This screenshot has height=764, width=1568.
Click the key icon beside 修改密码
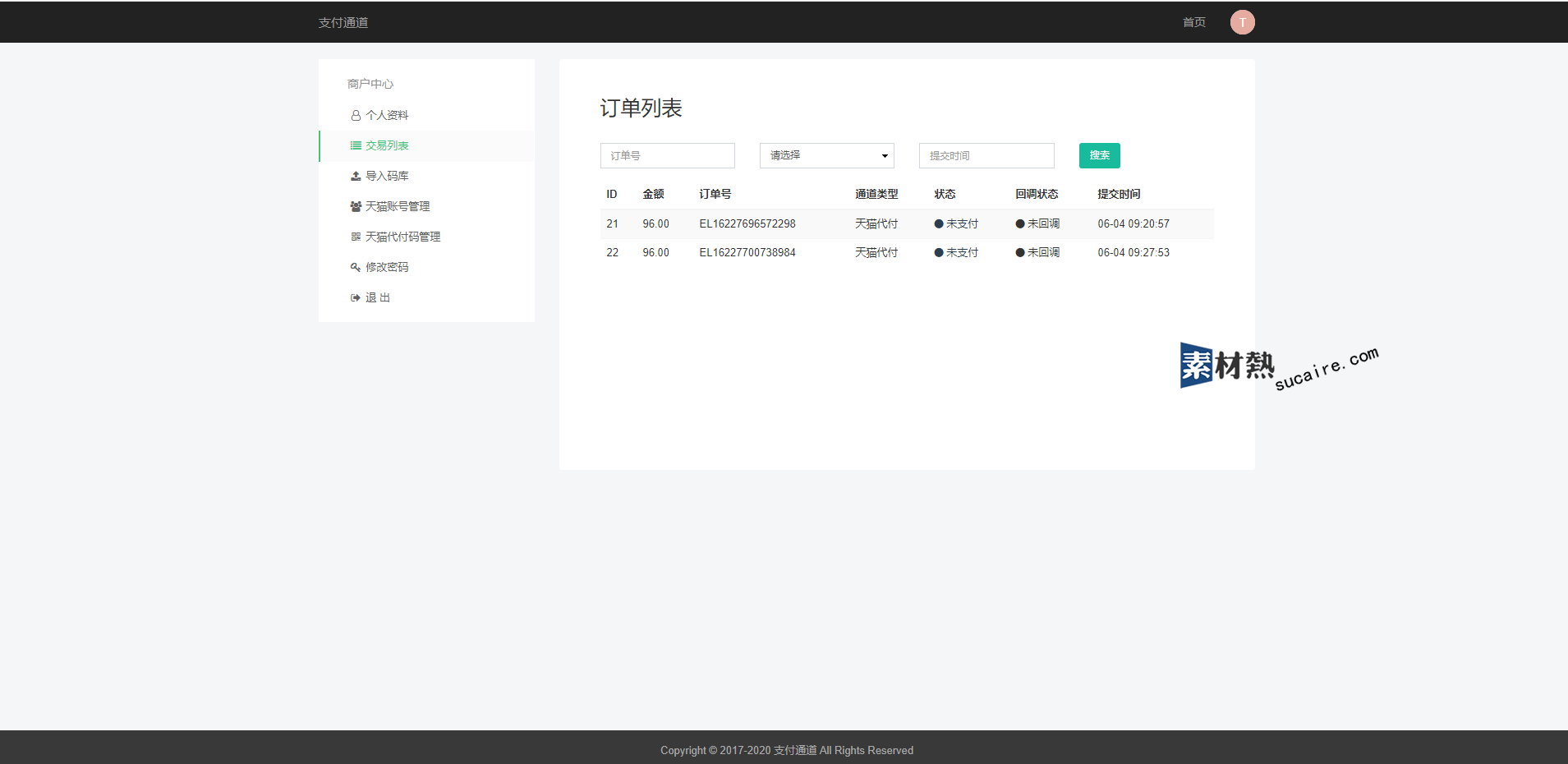[356, 267]
